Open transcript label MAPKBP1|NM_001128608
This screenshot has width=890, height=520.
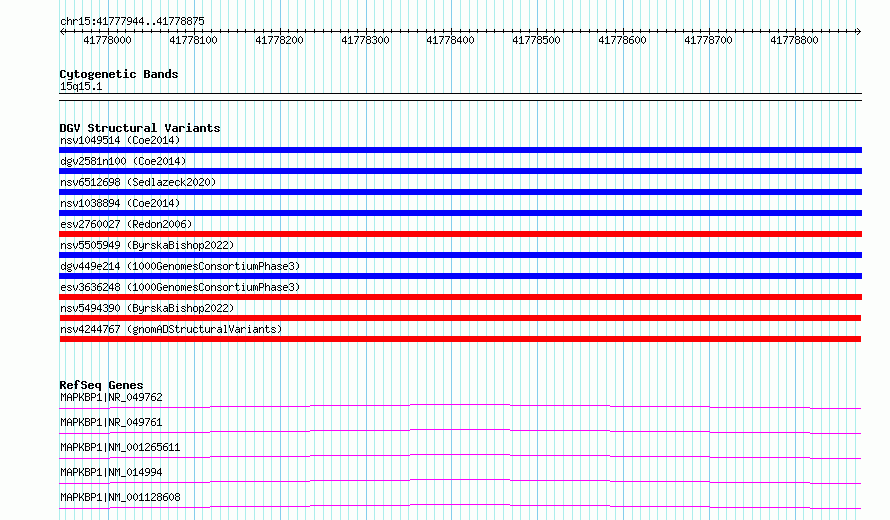click(120, 497)
